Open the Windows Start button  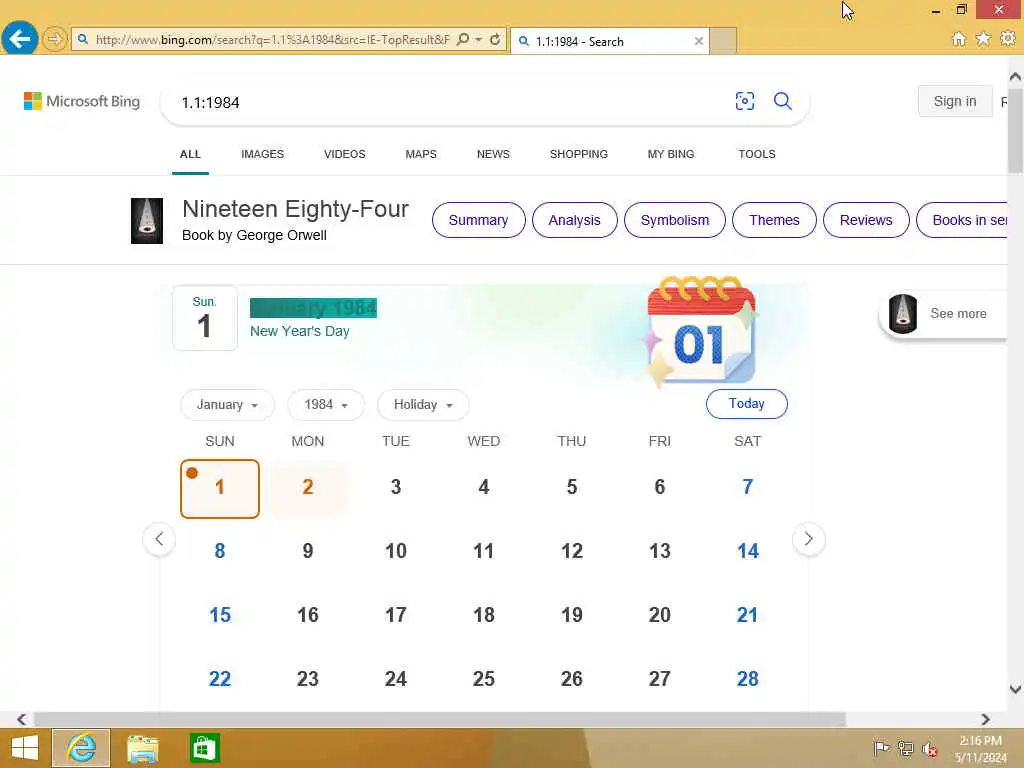[x=25, y=748]
